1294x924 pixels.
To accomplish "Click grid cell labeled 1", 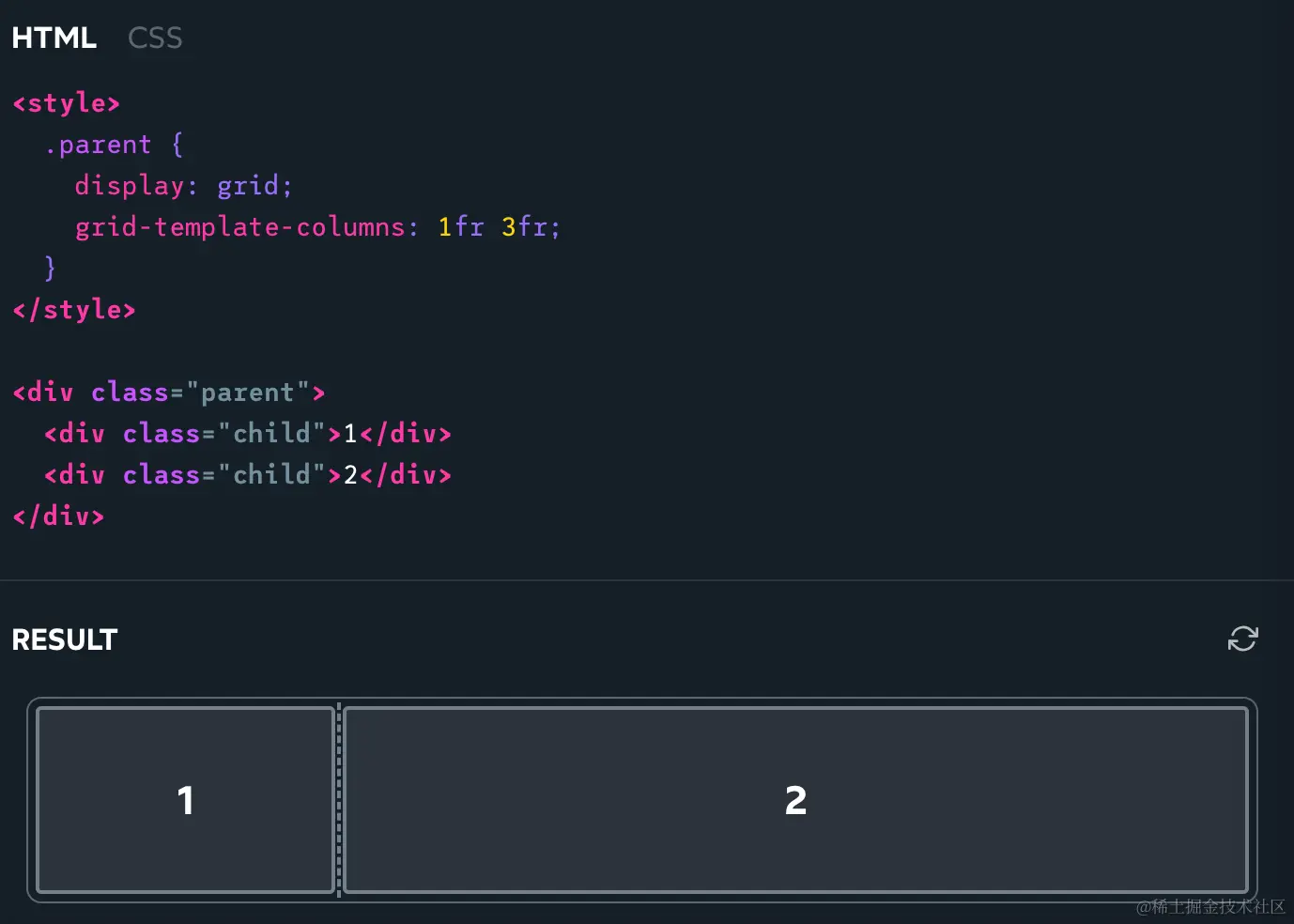I will pyautogui.click(x=186, y=799).
